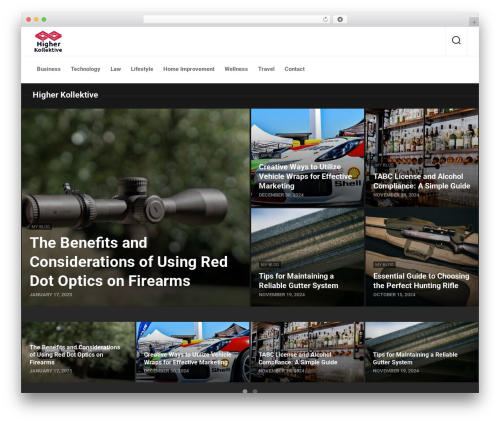This screenshot has width=500, height=423.
Task: Click the Higher Kollektive logo
Action: [x=48, y=42]
